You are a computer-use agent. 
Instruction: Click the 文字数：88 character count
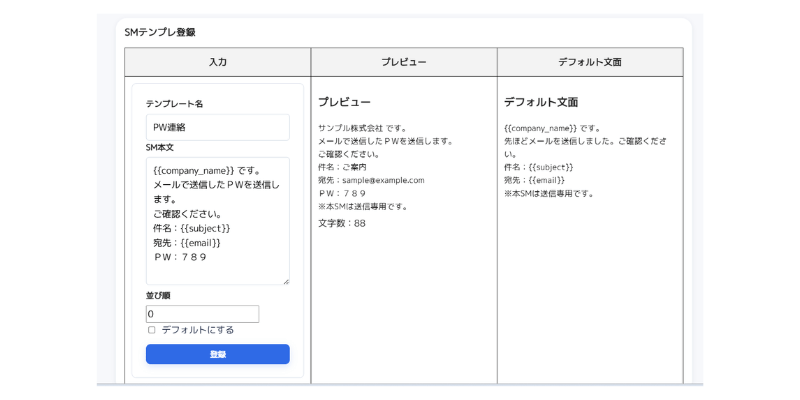342,223
